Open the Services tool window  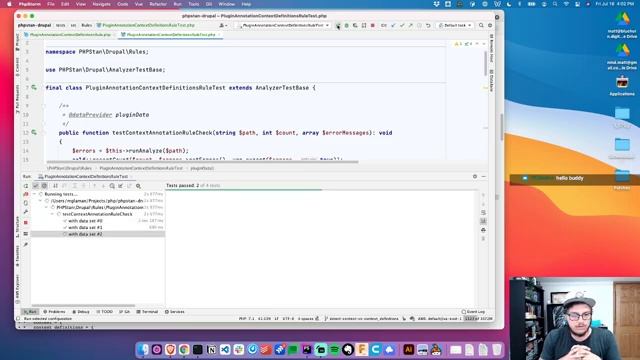point(175,311)
